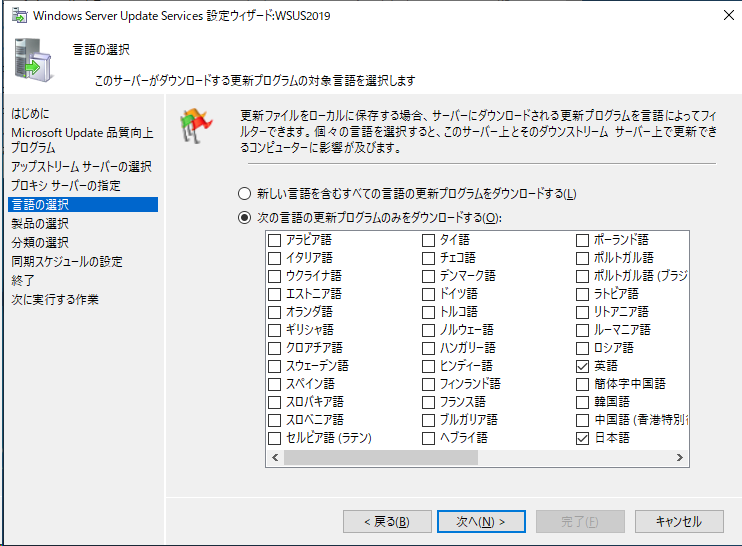Click the WSUS wizard title bar icon
This screenshot has height=546, width=742.
[19, 15]
